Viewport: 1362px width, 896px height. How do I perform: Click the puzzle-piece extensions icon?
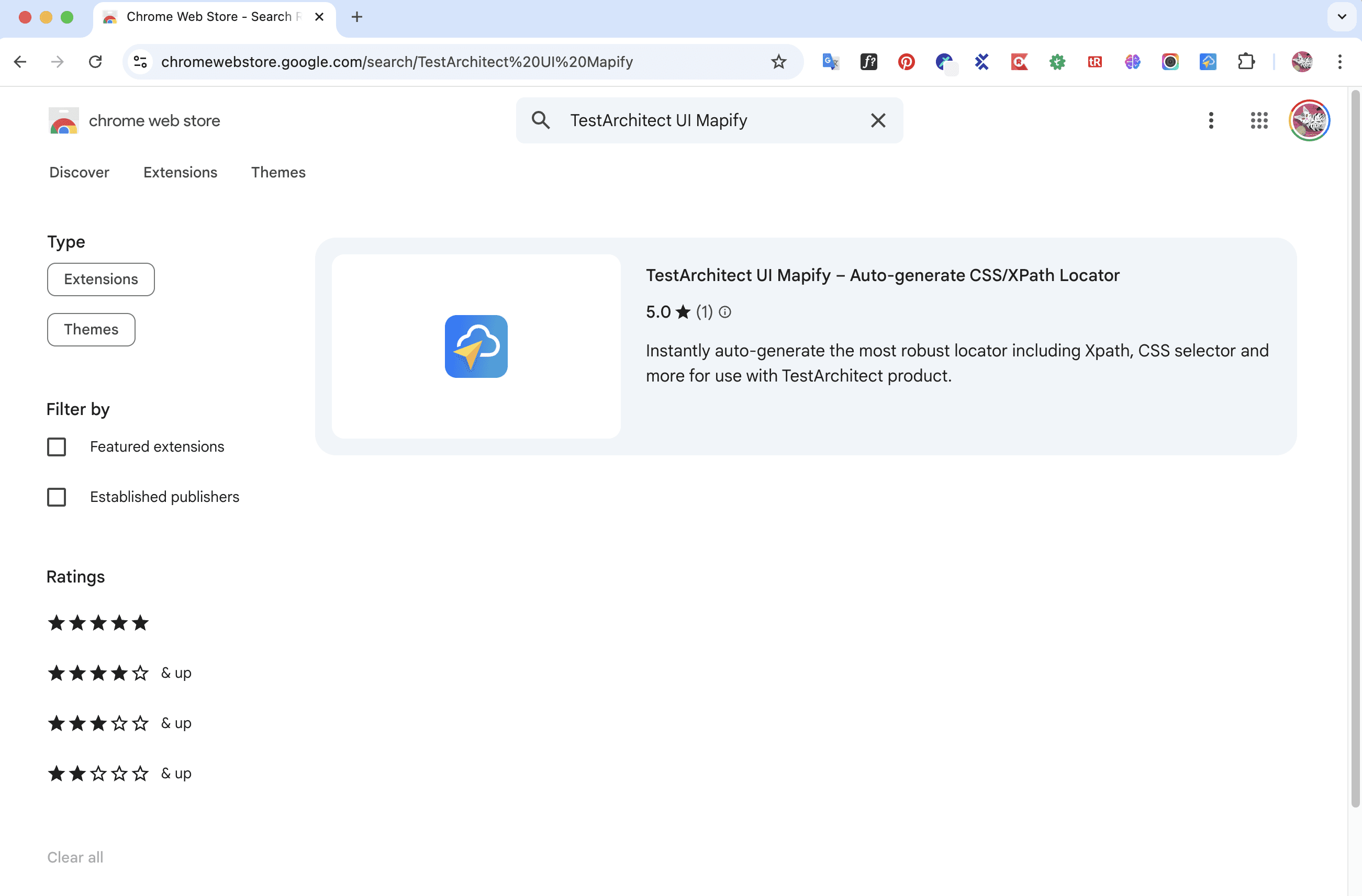(x=1246, y=62)
